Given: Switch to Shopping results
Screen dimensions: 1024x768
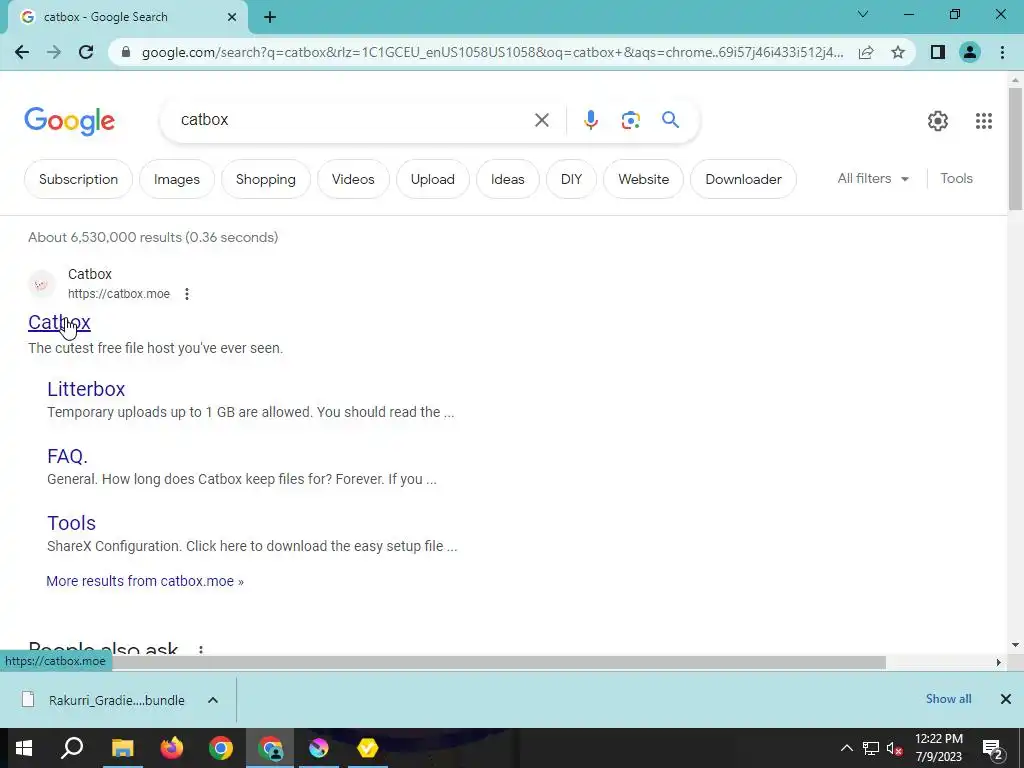Looking at the screenshot, I should click(266, 179).
